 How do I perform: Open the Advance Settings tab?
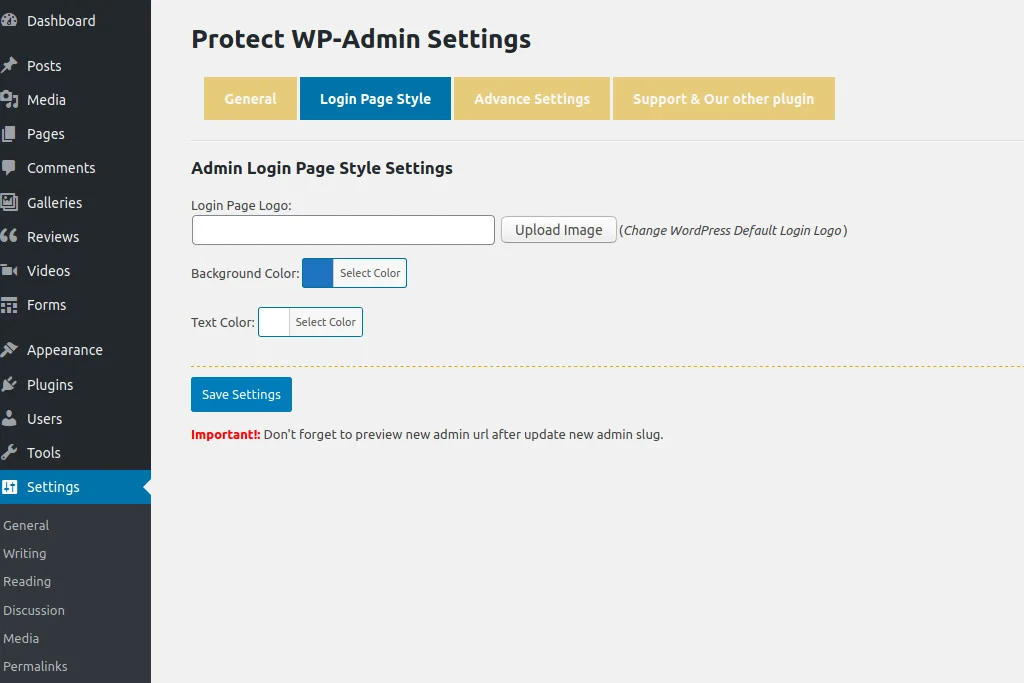[531, 98]
